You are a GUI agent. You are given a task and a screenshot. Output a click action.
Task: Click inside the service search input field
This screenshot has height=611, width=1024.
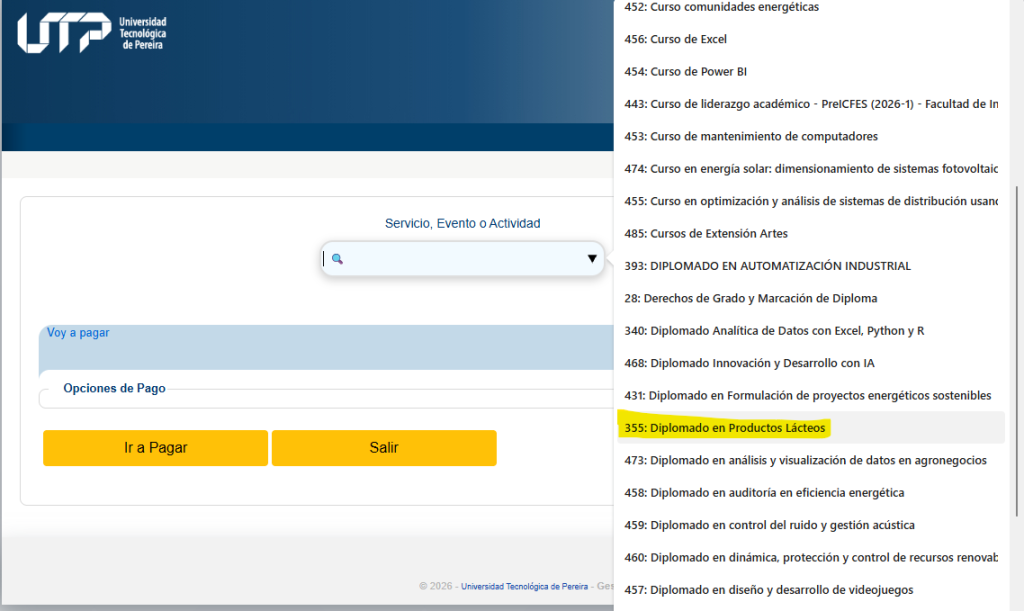point(460,259)
